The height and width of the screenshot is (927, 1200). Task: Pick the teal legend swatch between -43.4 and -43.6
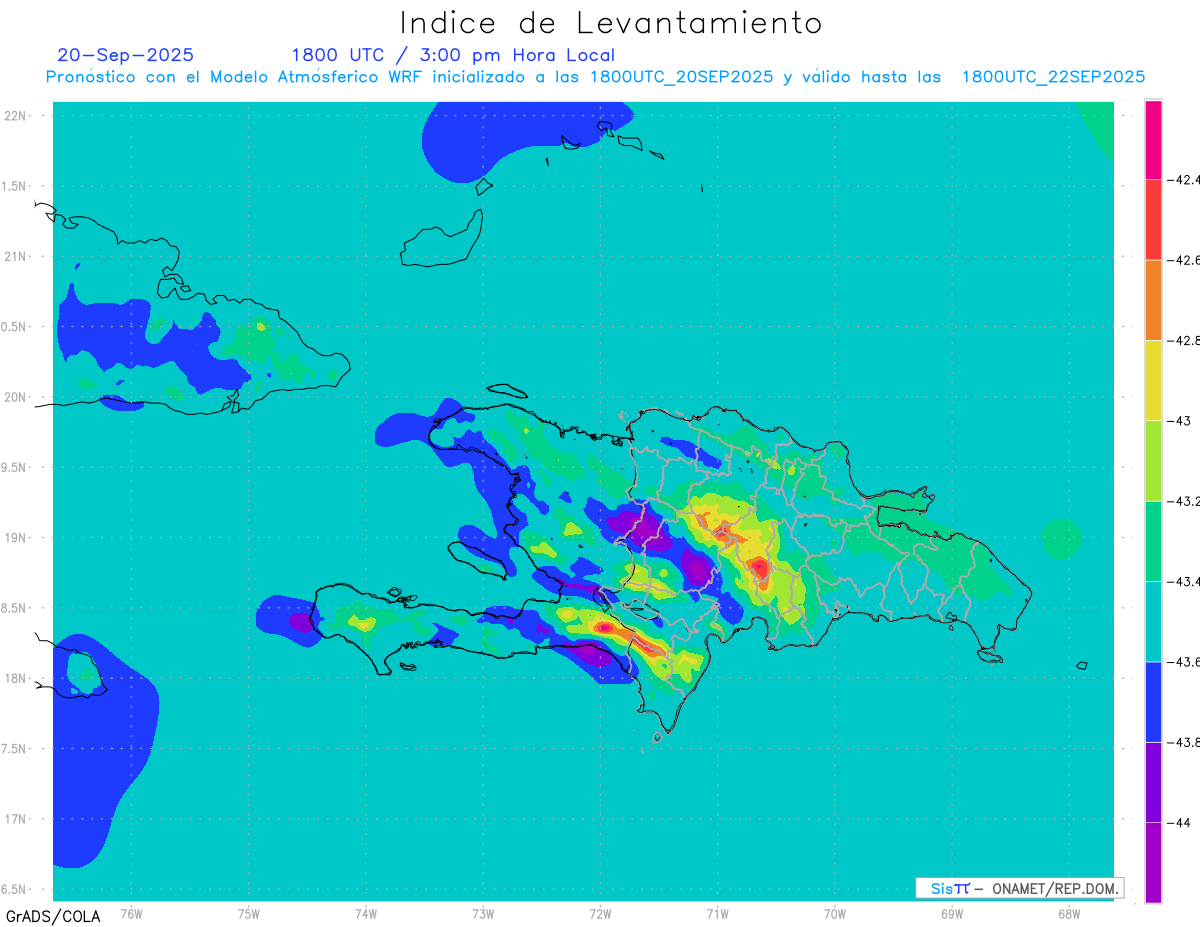tap(1153, 621)
